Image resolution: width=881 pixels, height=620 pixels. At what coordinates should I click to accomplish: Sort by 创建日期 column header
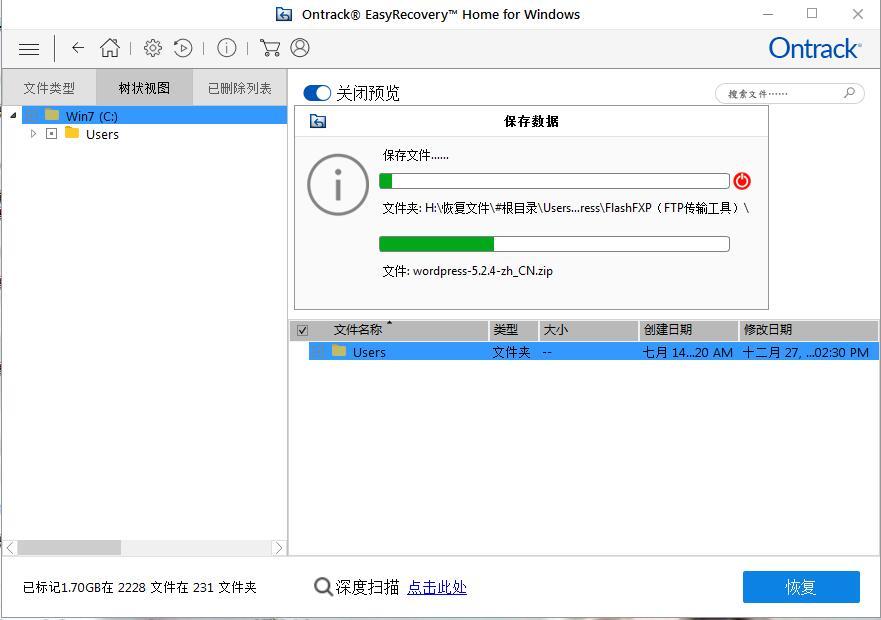coord(688,330)
